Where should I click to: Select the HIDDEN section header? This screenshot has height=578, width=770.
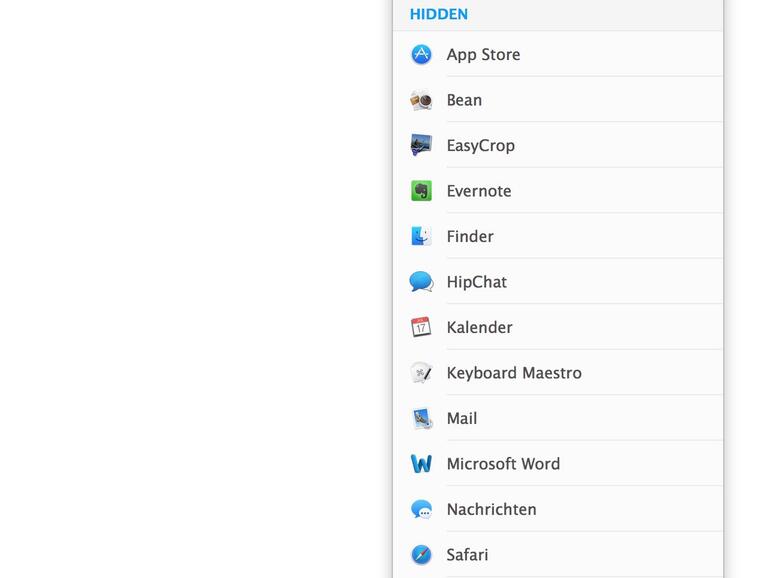439,14
